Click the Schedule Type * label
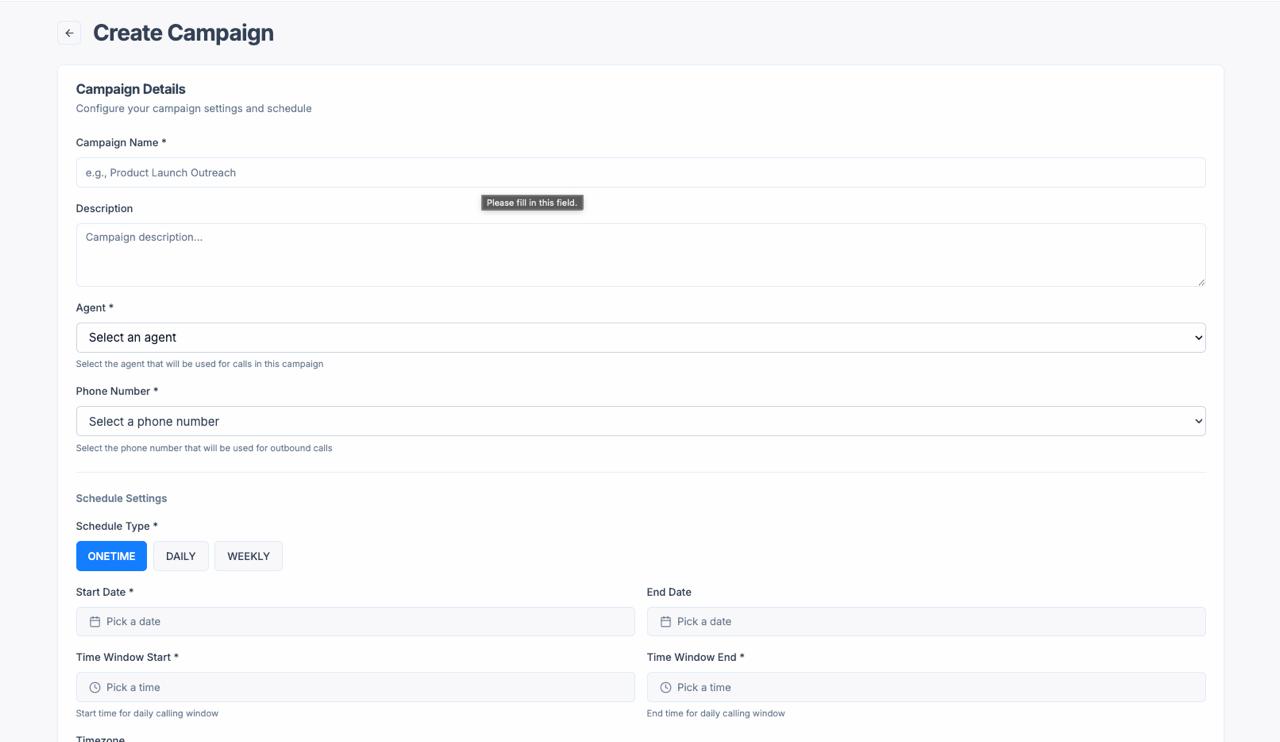This screenshot has width=1280, height=742. click(x=117, y=526)
